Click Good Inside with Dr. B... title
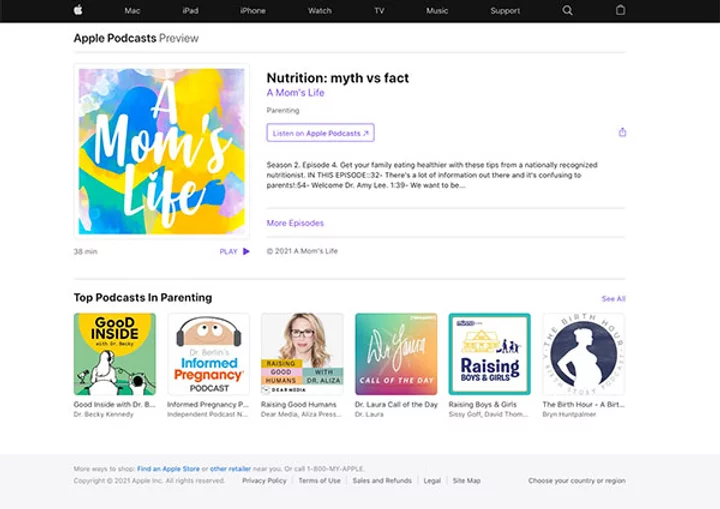Image resolution: width=720 pixels, height=509 pixels. 115,404
